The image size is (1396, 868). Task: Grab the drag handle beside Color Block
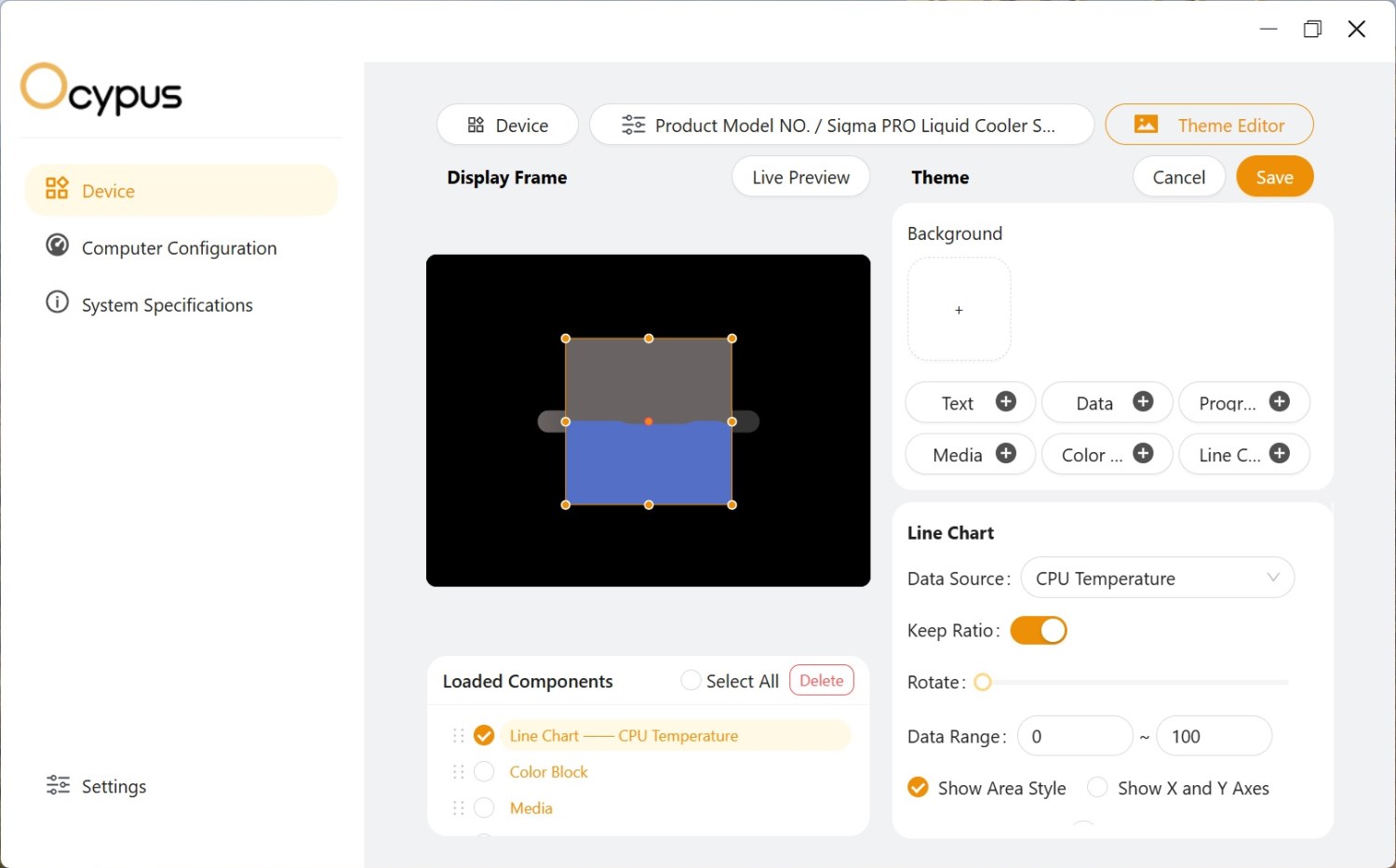click(x=458, y=772)
